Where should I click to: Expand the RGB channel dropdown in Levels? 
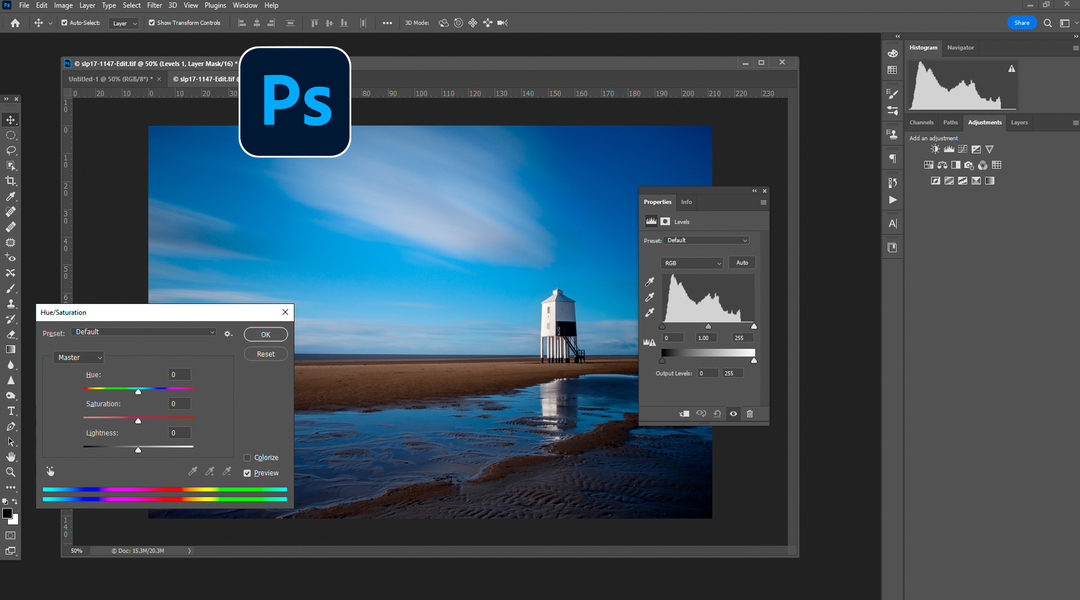coord(692,263)
